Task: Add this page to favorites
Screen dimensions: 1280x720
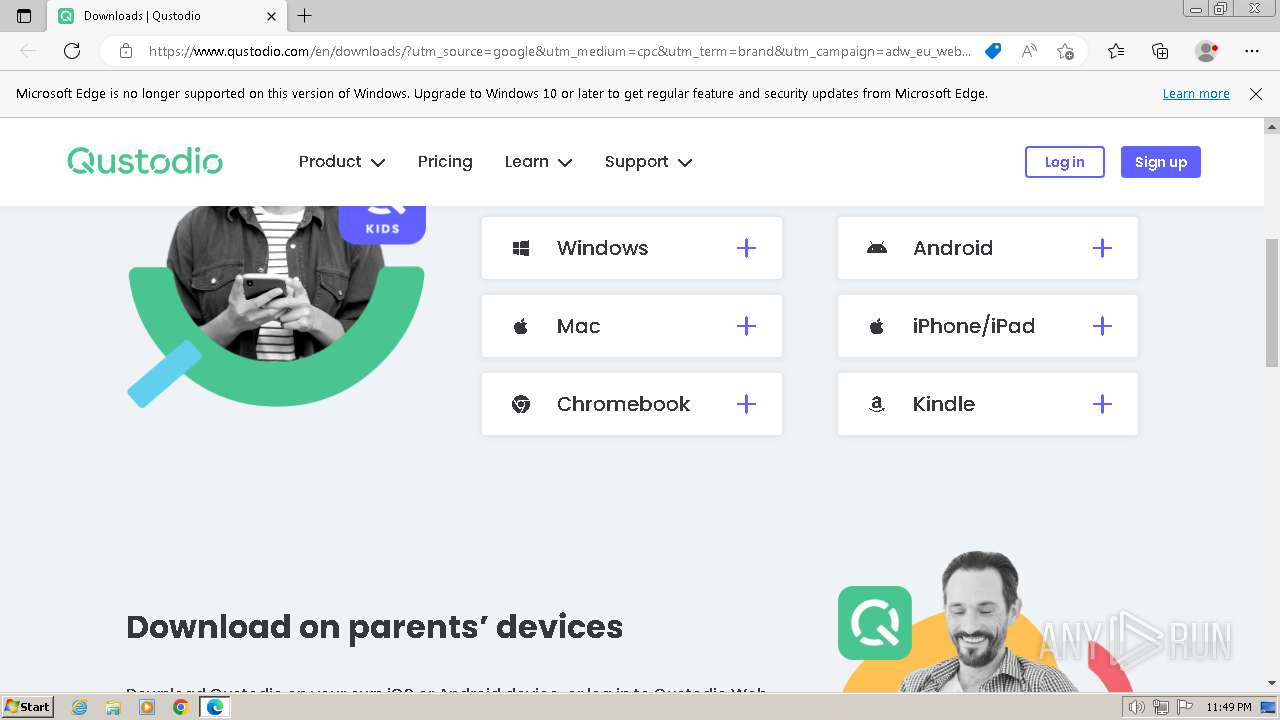Action: click(1065, 51)
